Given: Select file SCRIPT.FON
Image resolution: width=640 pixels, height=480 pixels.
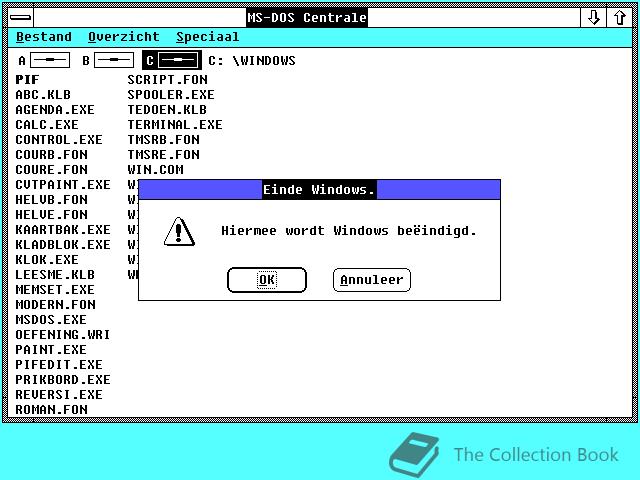Looking at the screenshot, I should click(167, 80).
